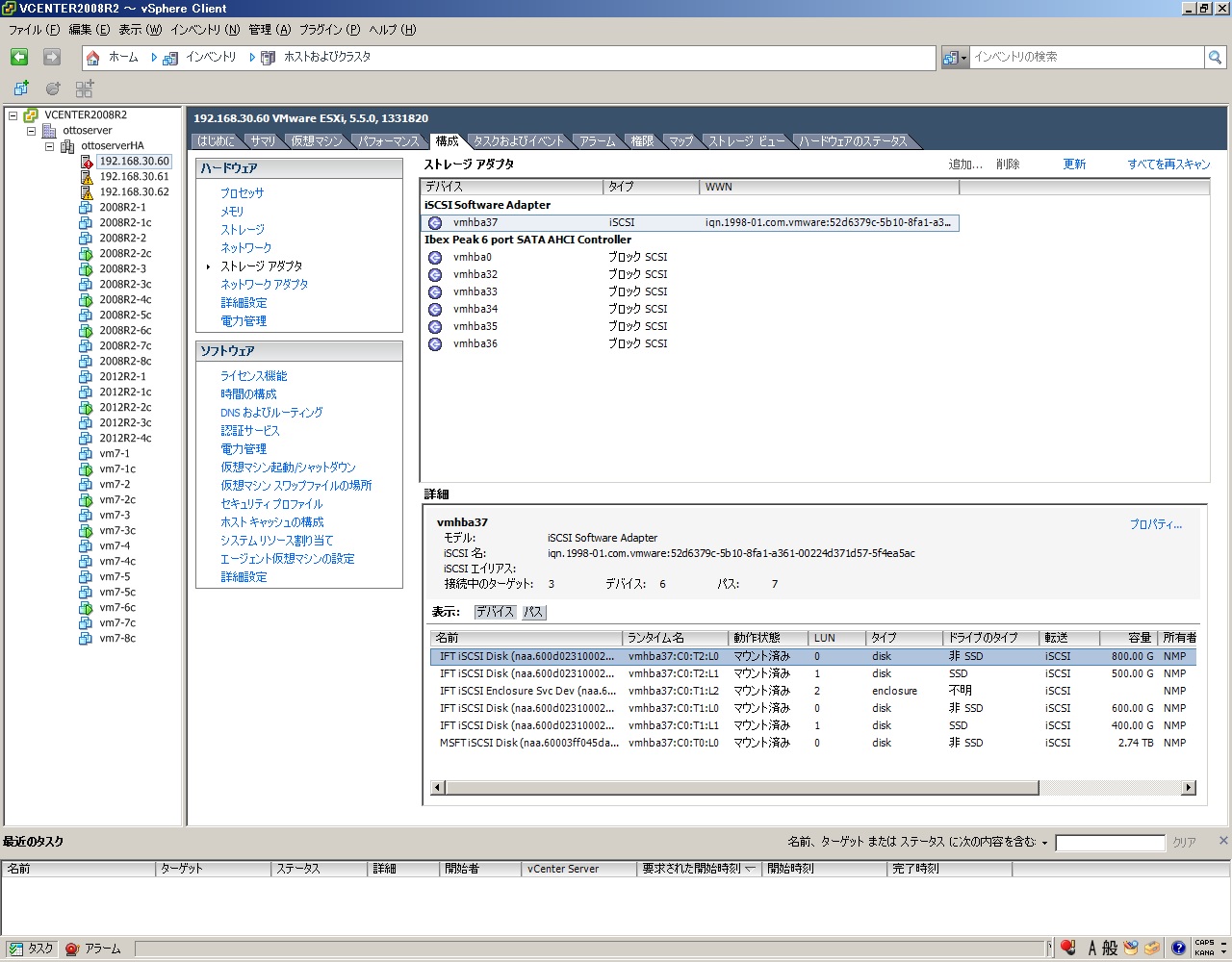Click the green back navigation arrow

[x=19, y=58]
